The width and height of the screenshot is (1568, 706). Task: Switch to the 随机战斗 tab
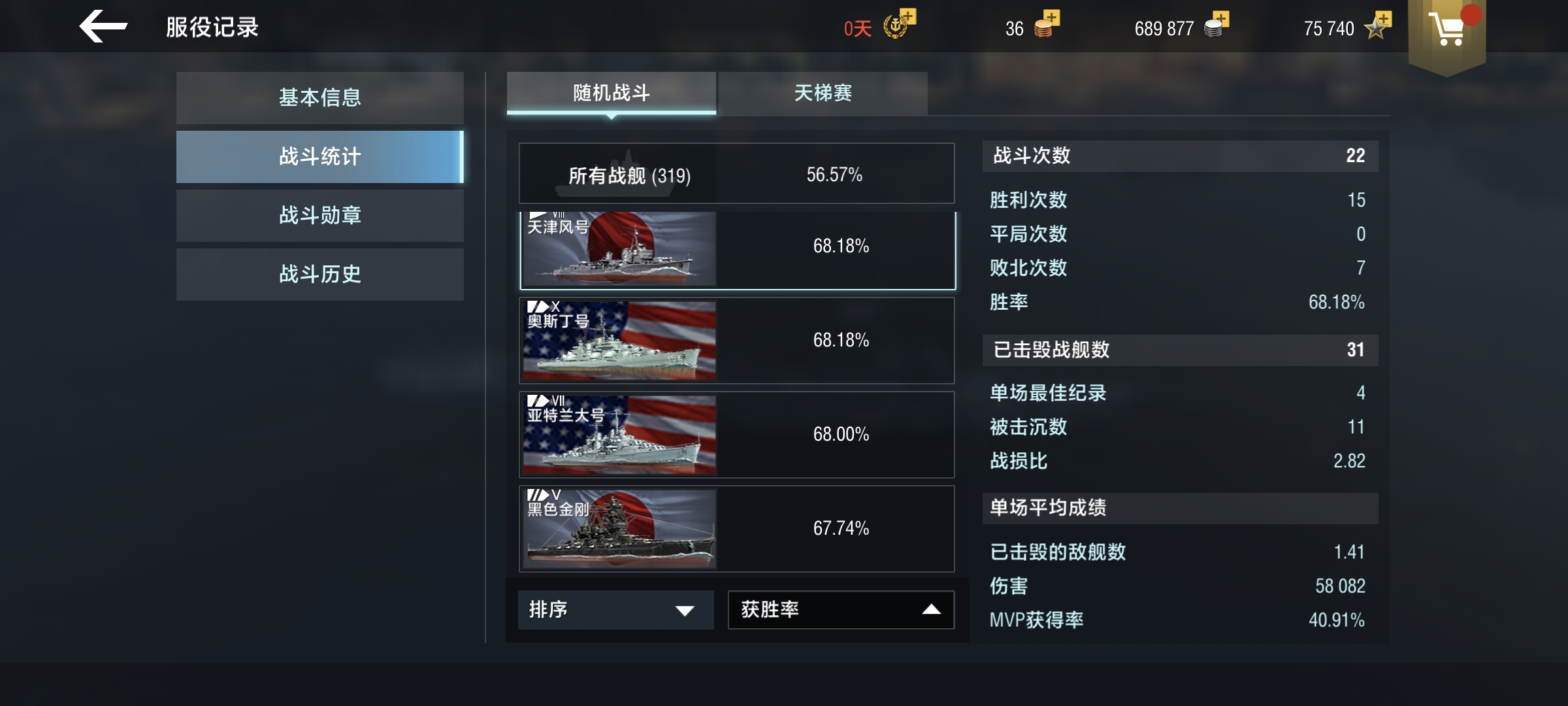coord(612,93)
